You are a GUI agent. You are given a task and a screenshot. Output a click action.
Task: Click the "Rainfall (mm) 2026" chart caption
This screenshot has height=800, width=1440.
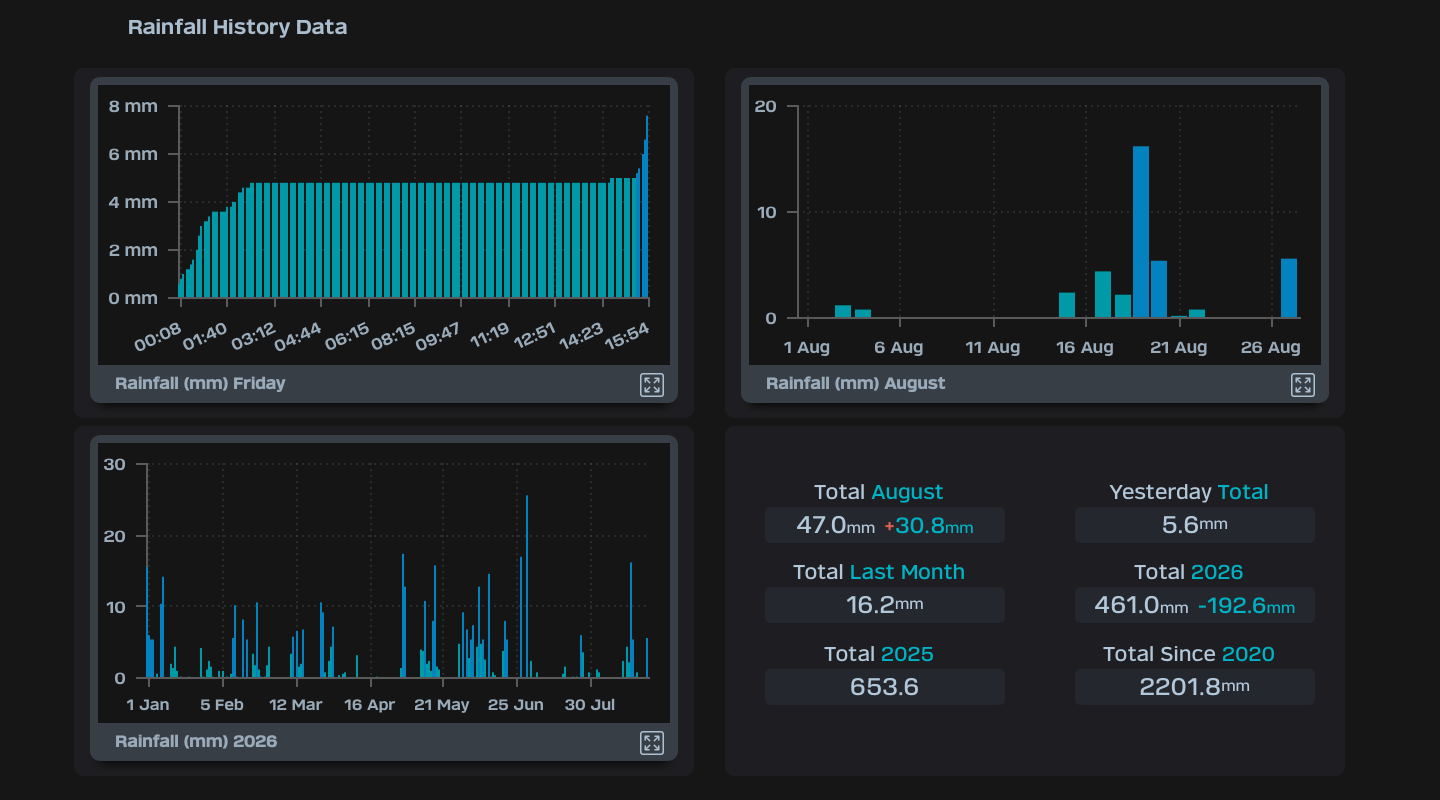pyautogui.click(x=196, y=741)
